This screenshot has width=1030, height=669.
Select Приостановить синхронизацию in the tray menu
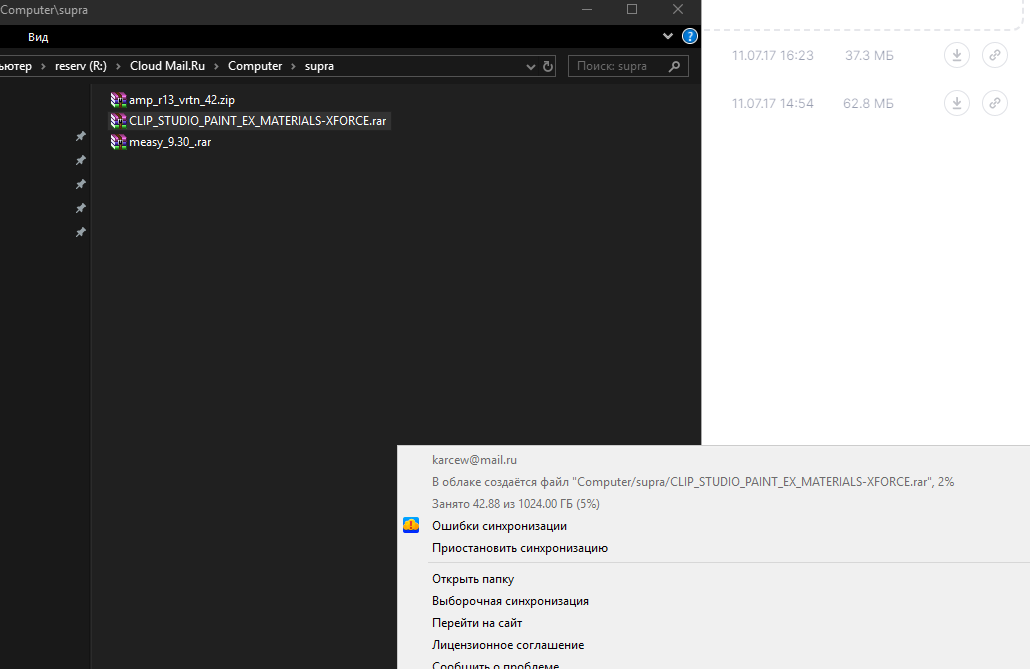coord(519,548)
